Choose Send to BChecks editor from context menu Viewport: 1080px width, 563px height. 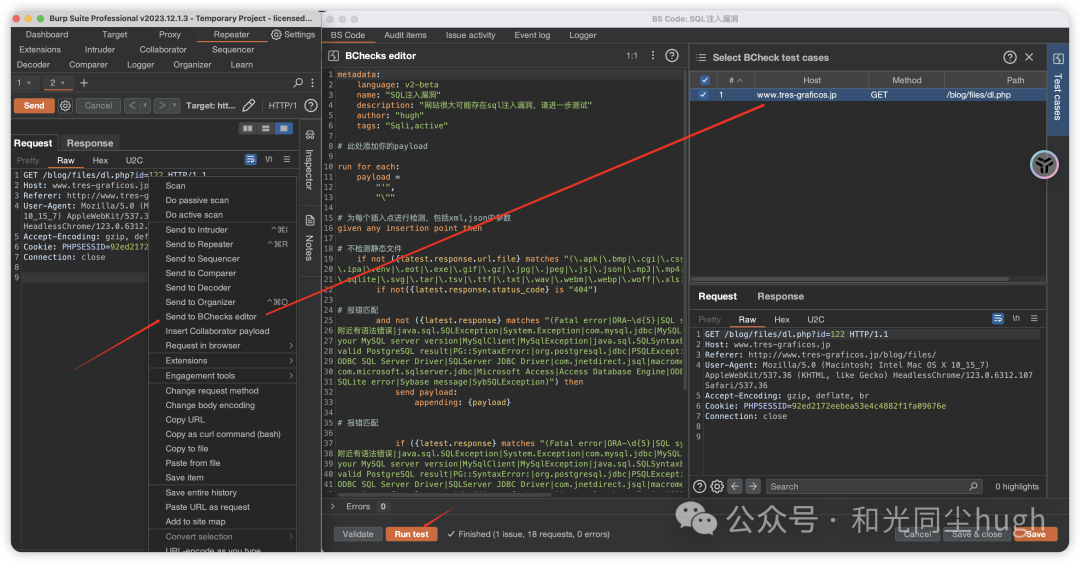tap(211, 317)
